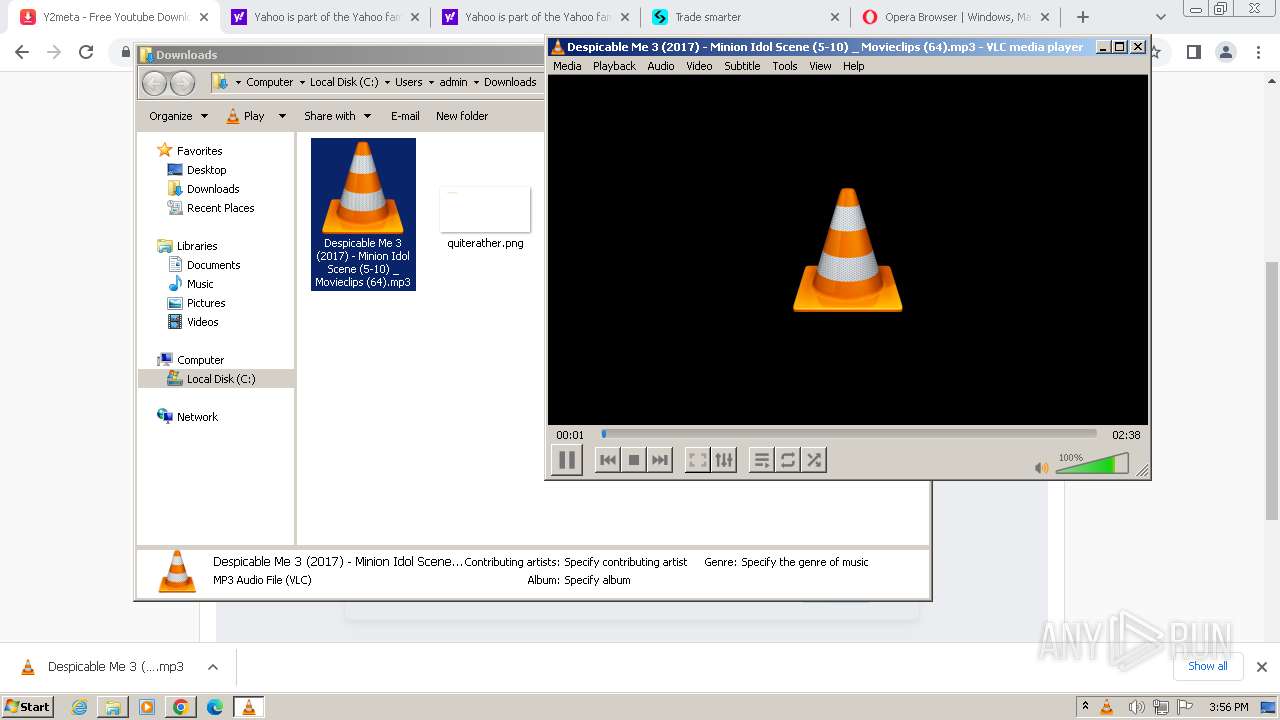Click Local Disk (C:) breadcrumb

[x=344, y=82]
